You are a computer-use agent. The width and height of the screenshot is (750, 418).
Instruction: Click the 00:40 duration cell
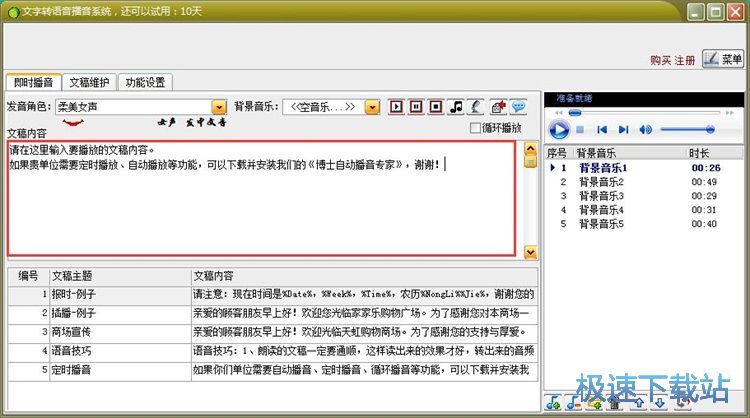pyautogui.click(x=704, y=224)
